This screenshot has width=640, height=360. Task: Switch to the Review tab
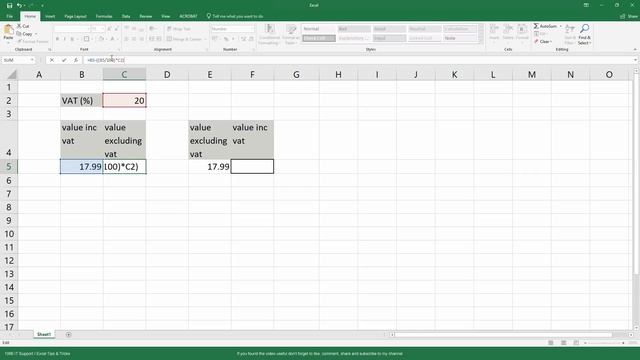[x=146, y=16]
